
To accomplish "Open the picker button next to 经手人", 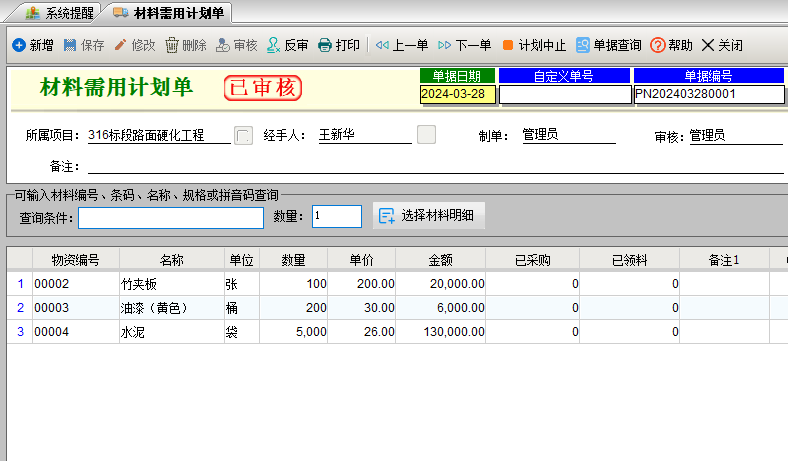I will [426, 135].
